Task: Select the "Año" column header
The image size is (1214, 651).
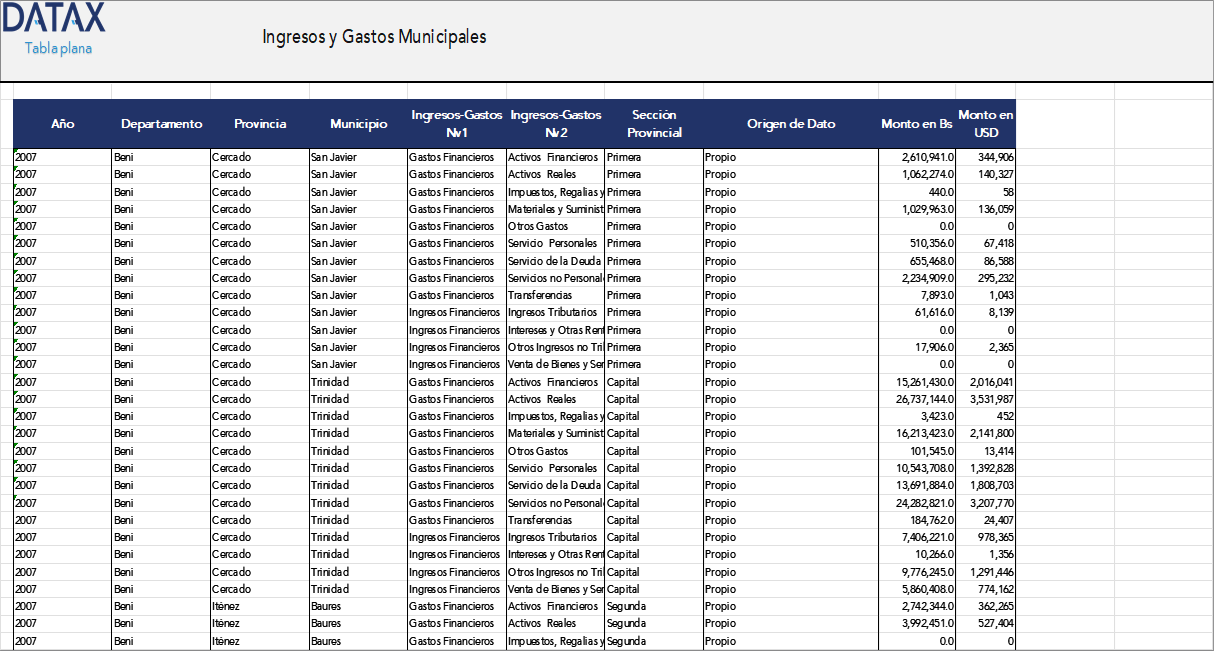Action: [x=62, y=124]
